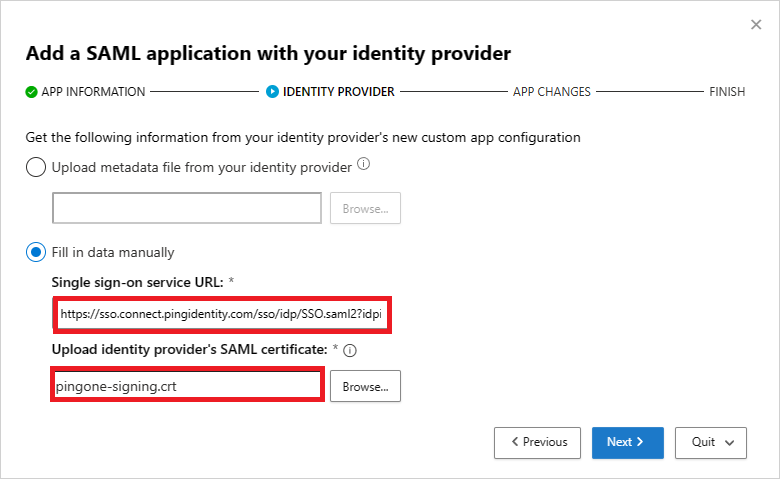Close the SAML application dialog

click(756, 24)
